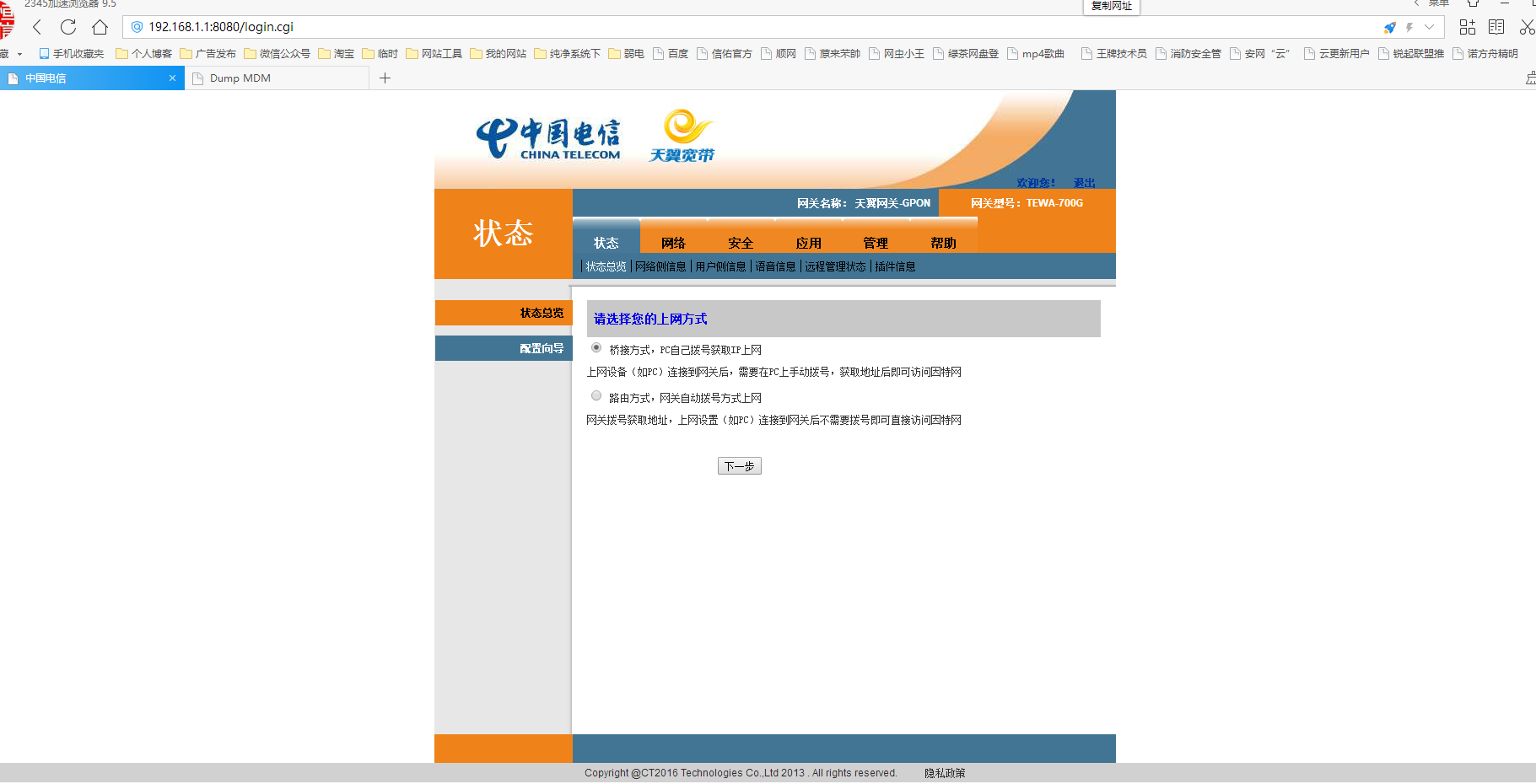Expand the address bar history dropdown arrow
Viewport: 1536px width, 784px height.
point(1430,27)
